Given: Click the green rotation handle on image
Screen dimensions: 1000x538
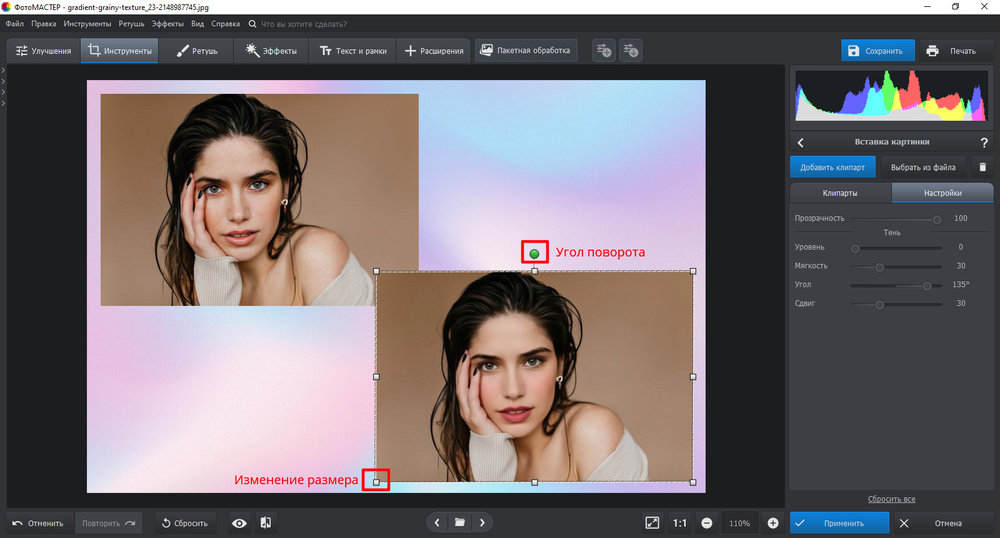Looking at the screenshot, I should coord(534,254).
